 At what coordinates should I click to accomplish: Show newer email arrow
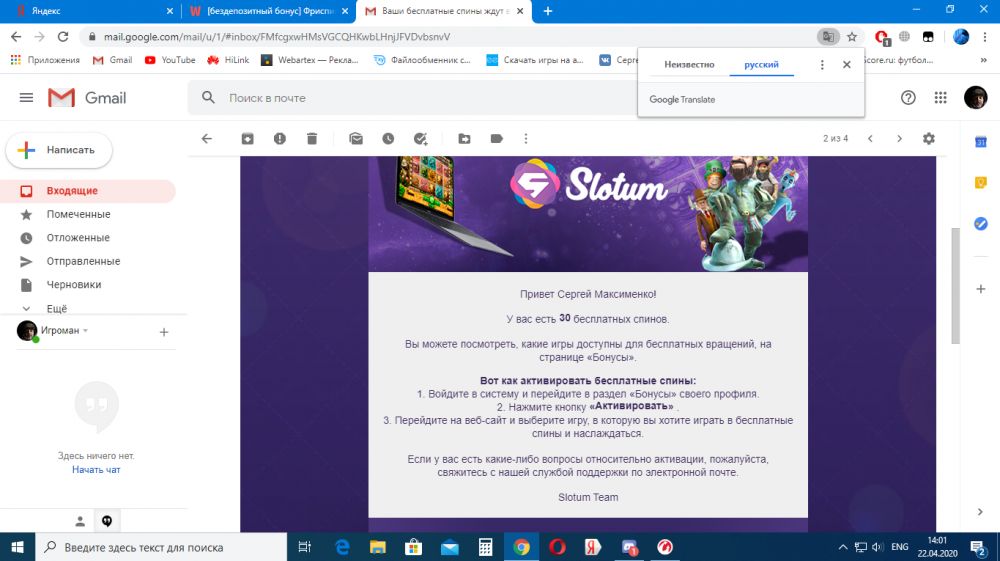870,138
